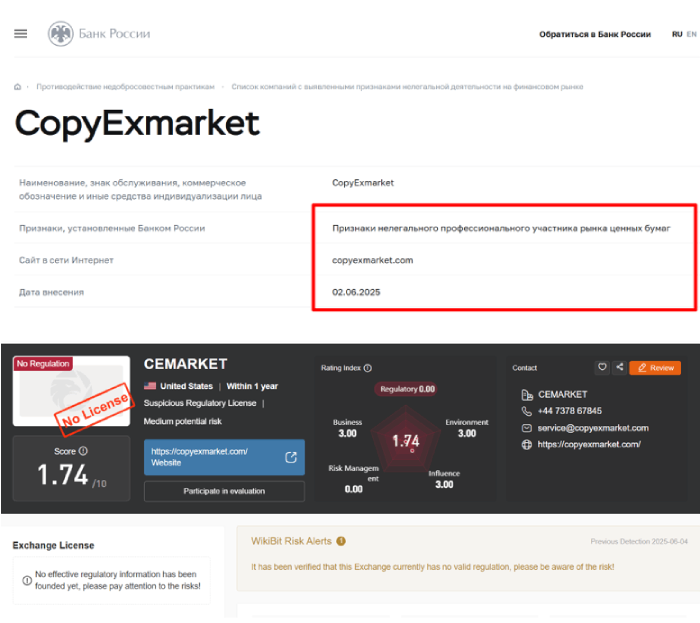
Task: Click the WikiBit Risk Alerts badge icon
Action: [x=341, y=541]
